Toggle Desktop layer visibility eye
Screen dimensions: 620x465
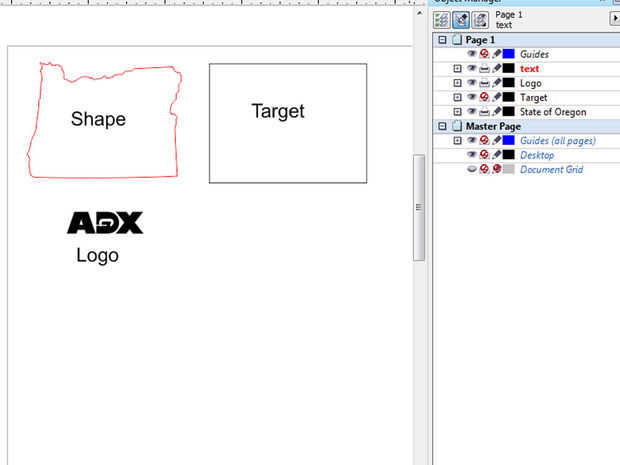[471, 155]
